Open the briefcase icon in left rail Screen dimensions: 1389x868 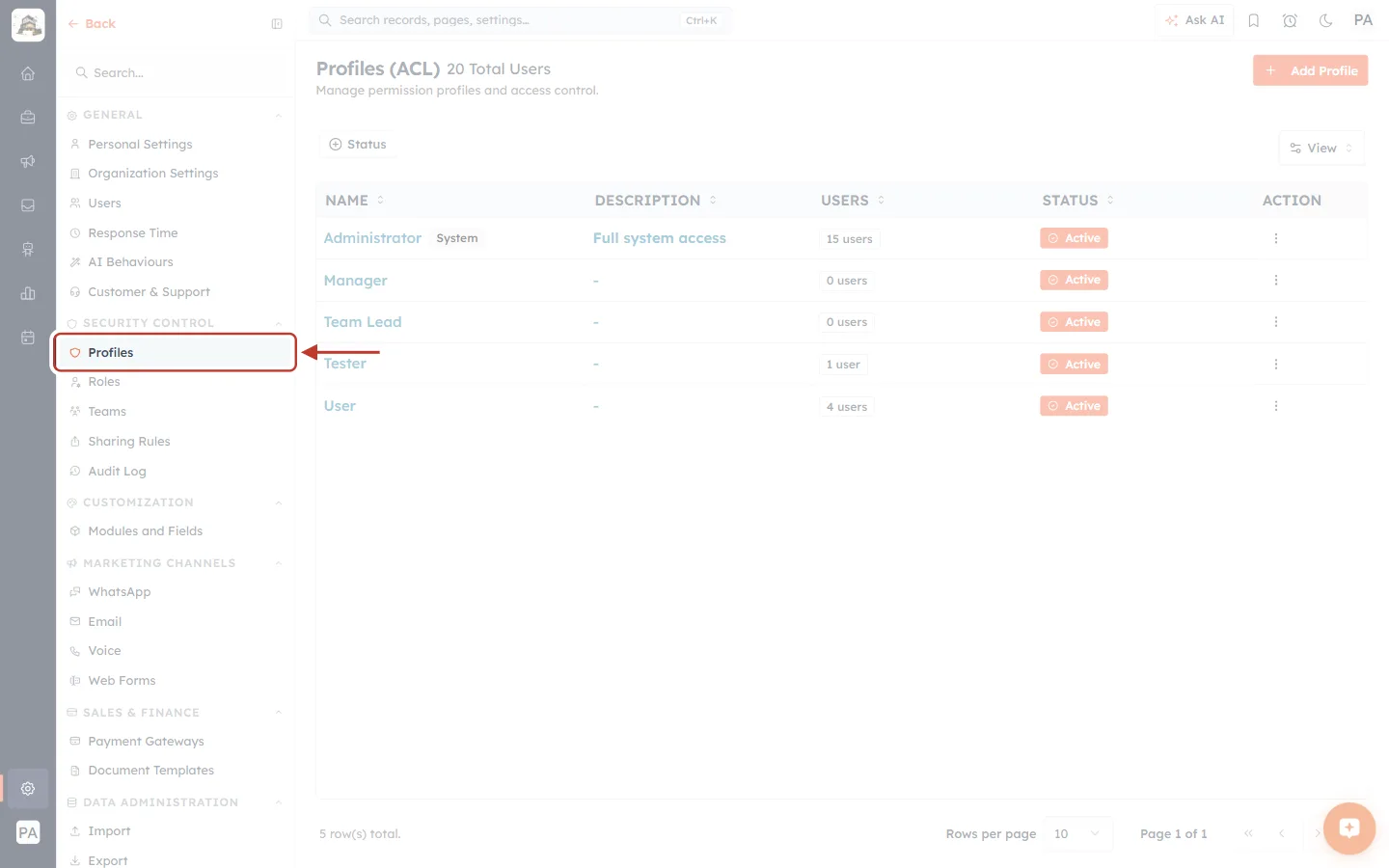(28, 117)
